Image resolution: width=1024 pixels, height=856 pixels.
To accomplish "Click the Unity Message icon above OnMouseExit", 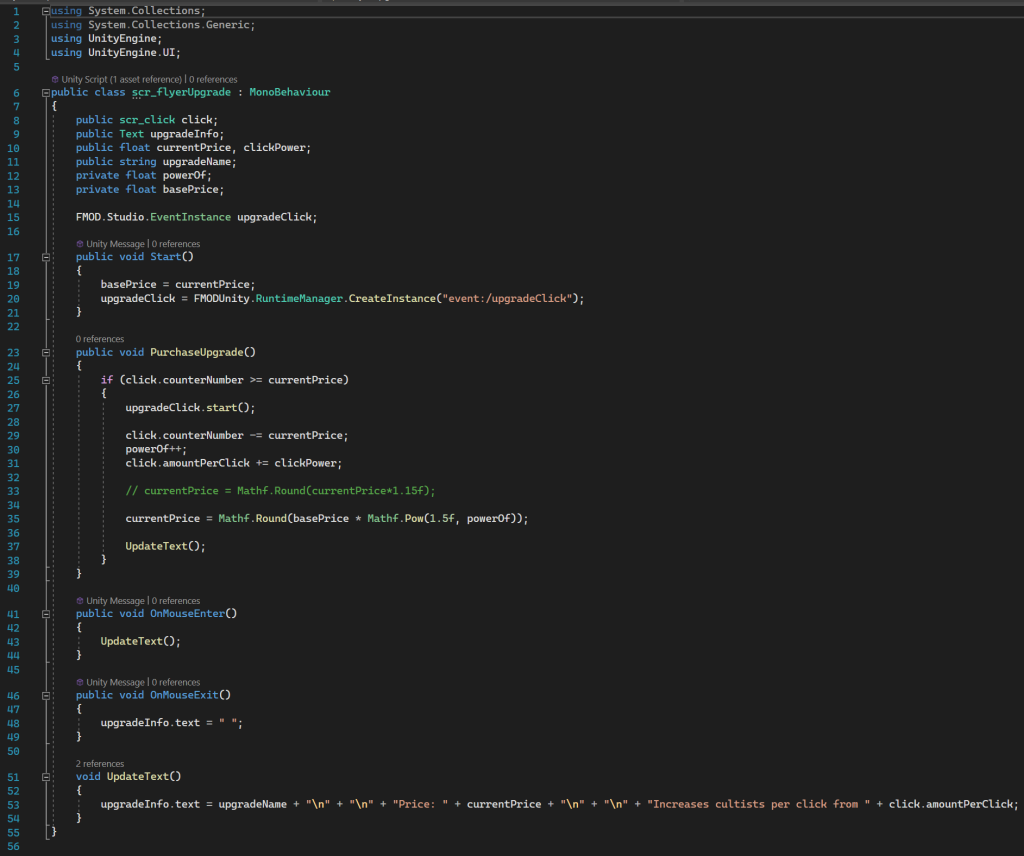I will [80, 682].
